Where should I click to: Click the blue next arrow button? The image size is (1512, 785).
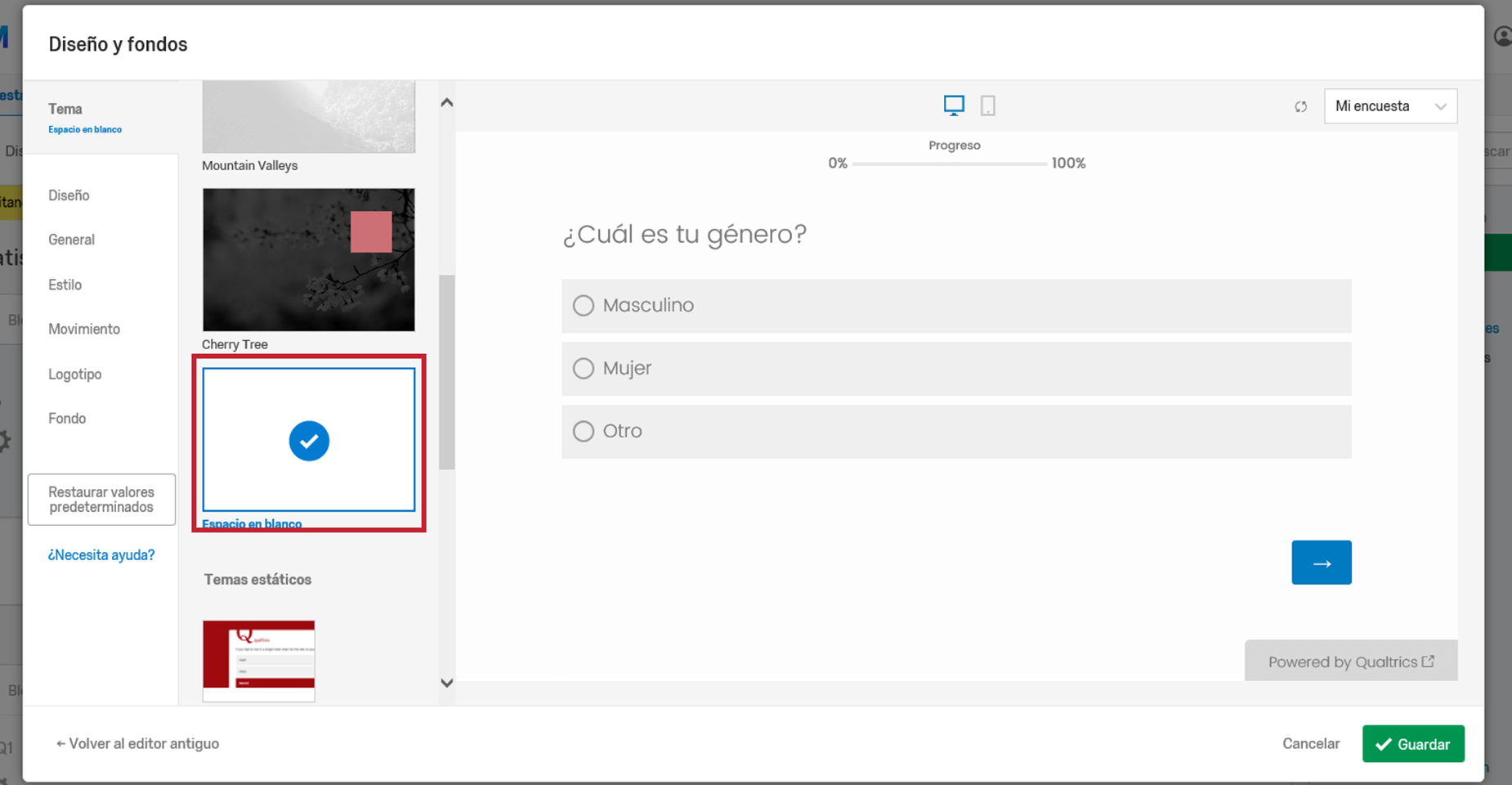tap(1322, 563)
